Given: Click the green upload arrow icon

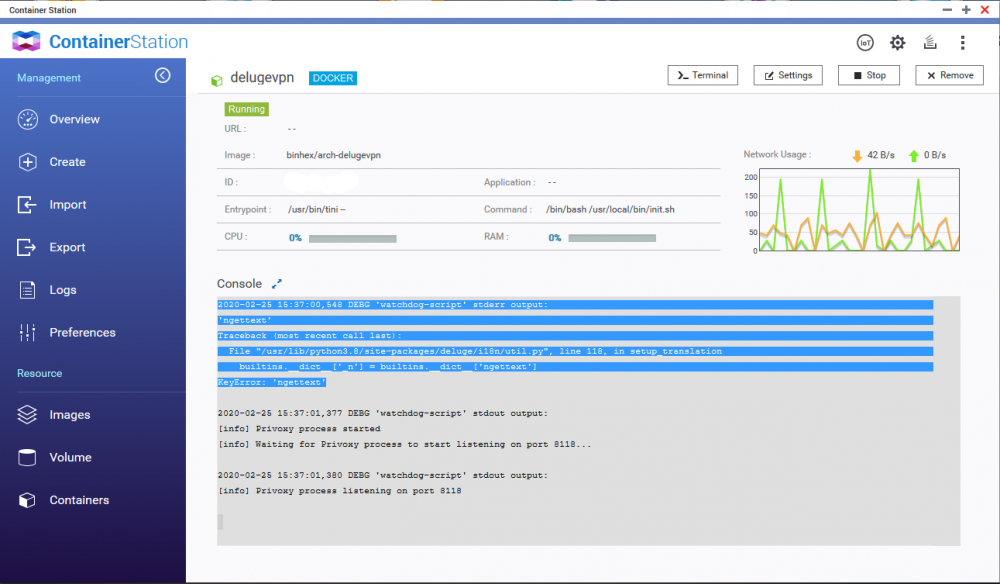Looking at the screenshot, I should pyautogui.click(x=914, y=156).
